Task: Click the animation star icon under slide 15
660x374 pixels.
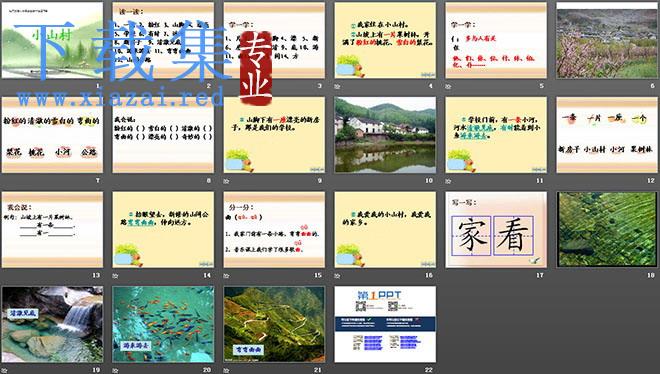Action: pyautogui.click(x=226, y=276)
